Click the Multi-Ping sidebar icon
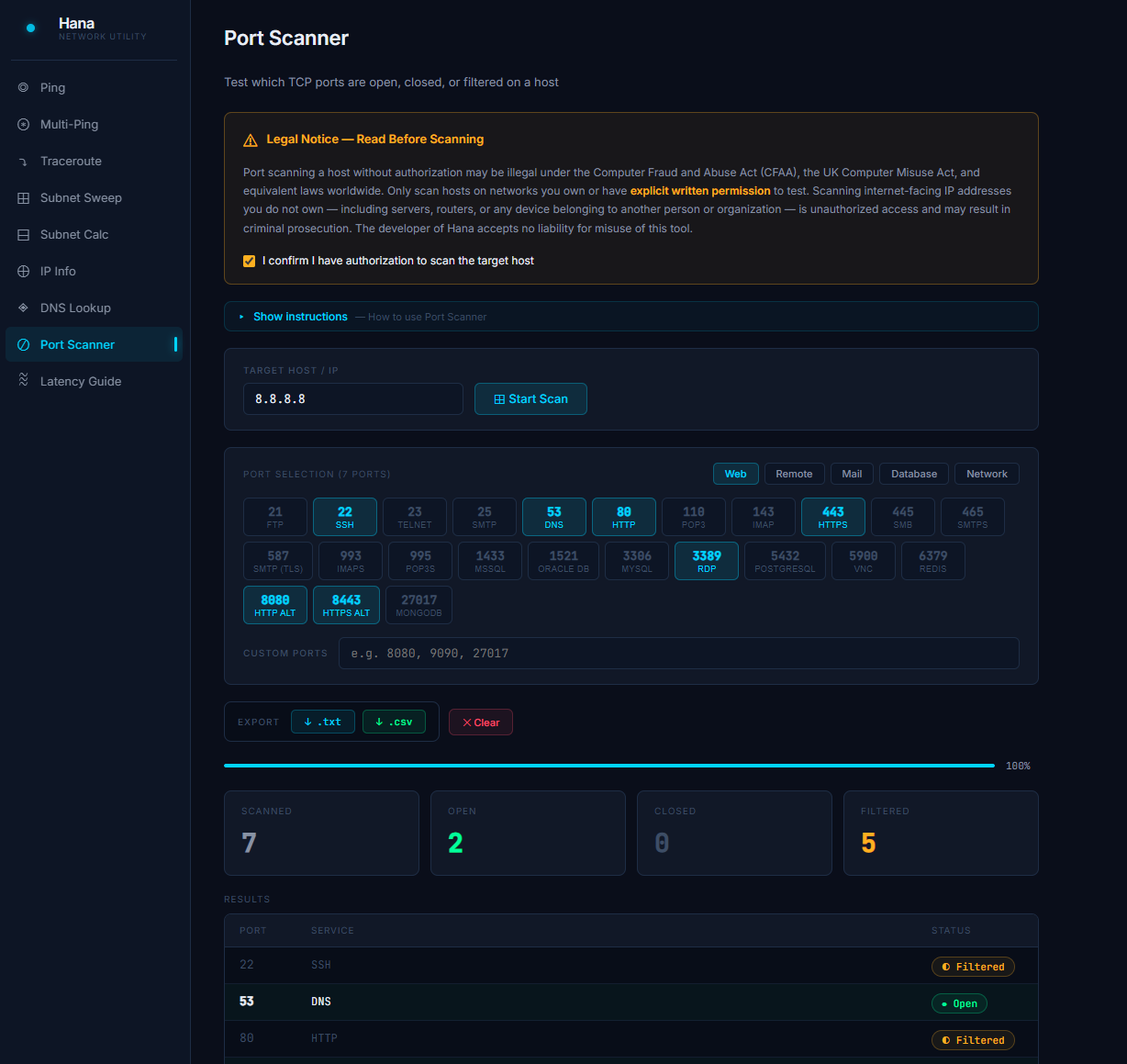The width and height of the screenshot is (1127, 1064). (x=24, y=124)
